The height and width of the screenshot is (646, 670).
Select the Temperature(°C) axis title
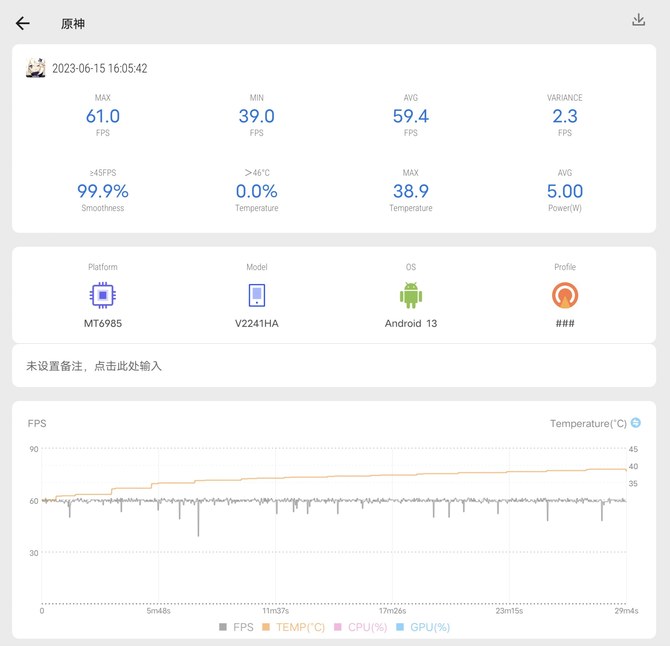(588, 423)
